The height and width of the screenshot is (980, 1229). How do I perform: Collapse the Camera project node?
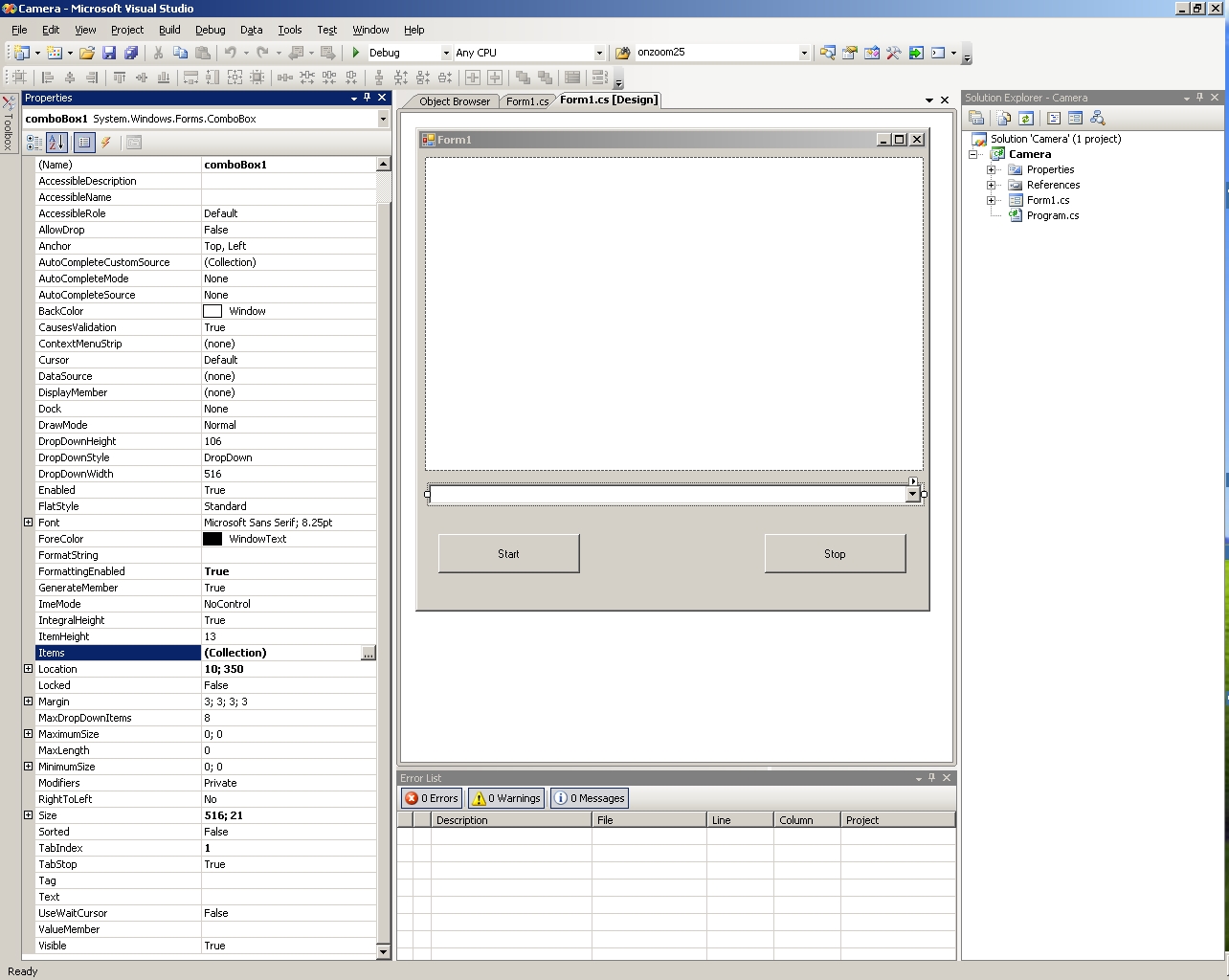(973, 154)
